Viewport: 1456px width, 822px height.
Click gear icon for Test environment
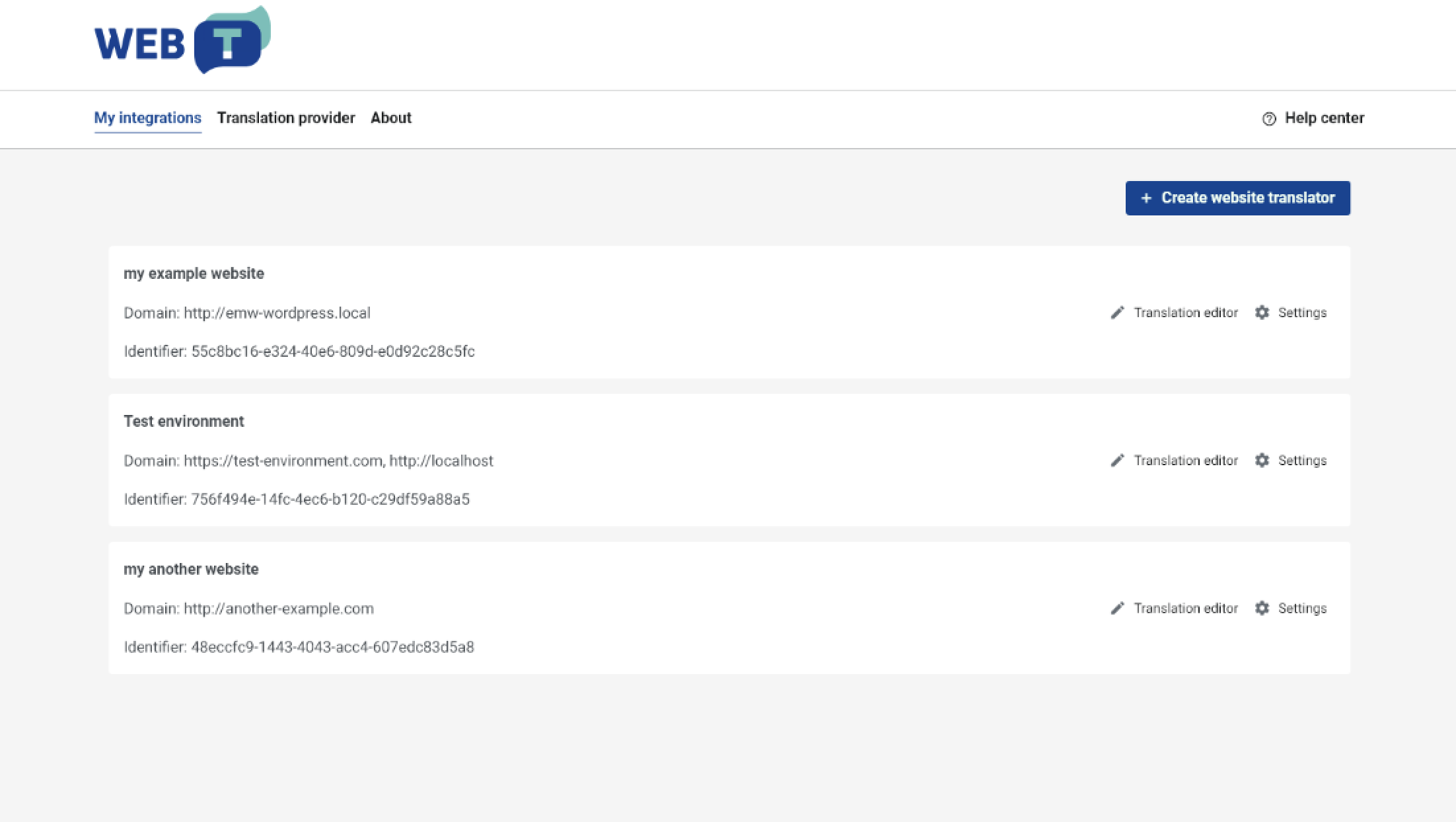coord(1262,461)
